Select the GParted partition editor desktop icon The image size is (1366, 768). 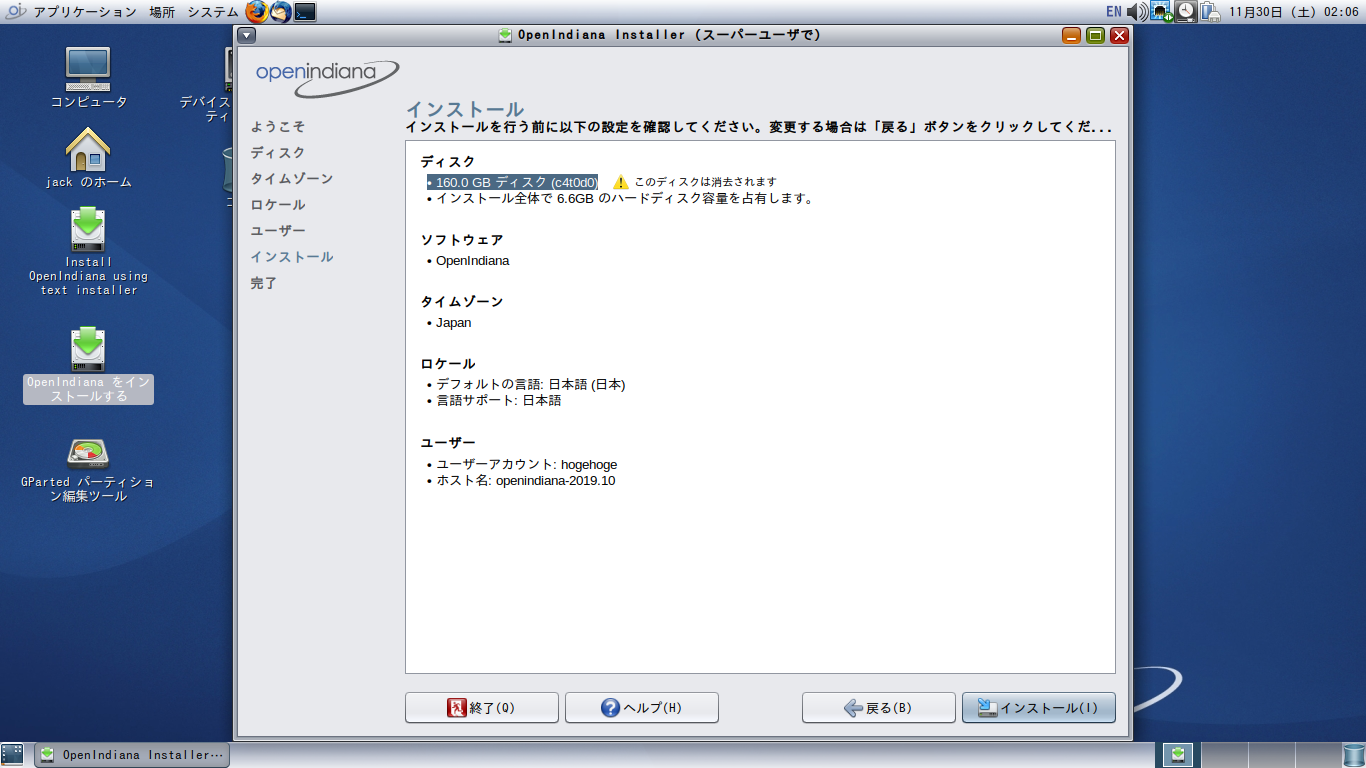click(x=88, y=469)
